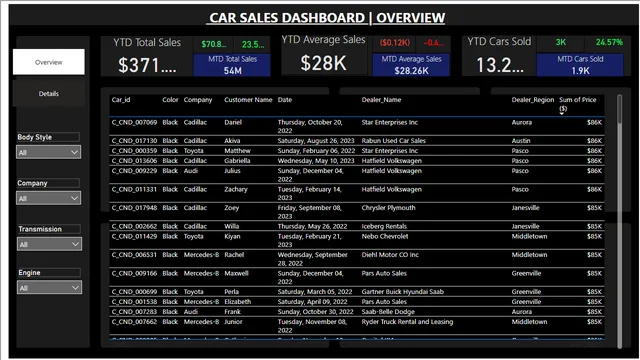Click car id C_CND_000359
Screen dimensions: 640x360
point(134,151)
